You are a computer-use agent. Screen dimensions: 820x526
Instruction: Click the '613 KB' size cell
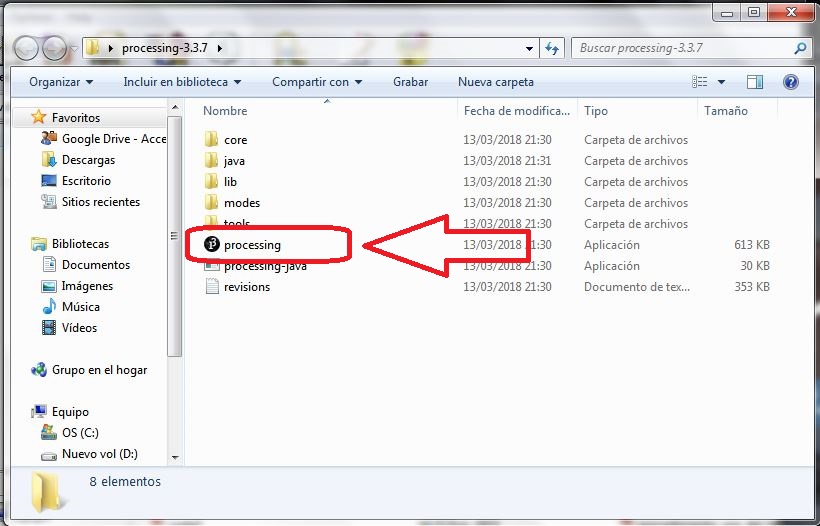pos(751,245)
